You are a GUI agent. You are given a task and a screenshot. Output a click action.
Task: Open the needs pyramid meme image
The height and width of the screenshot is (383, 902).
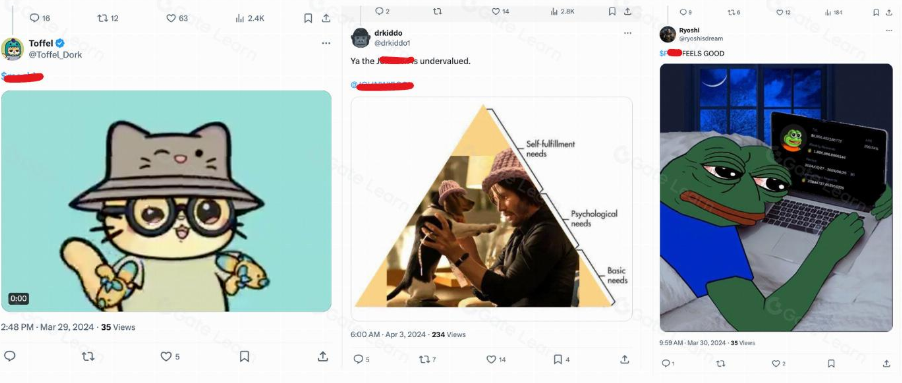click(x=492, y=208)
